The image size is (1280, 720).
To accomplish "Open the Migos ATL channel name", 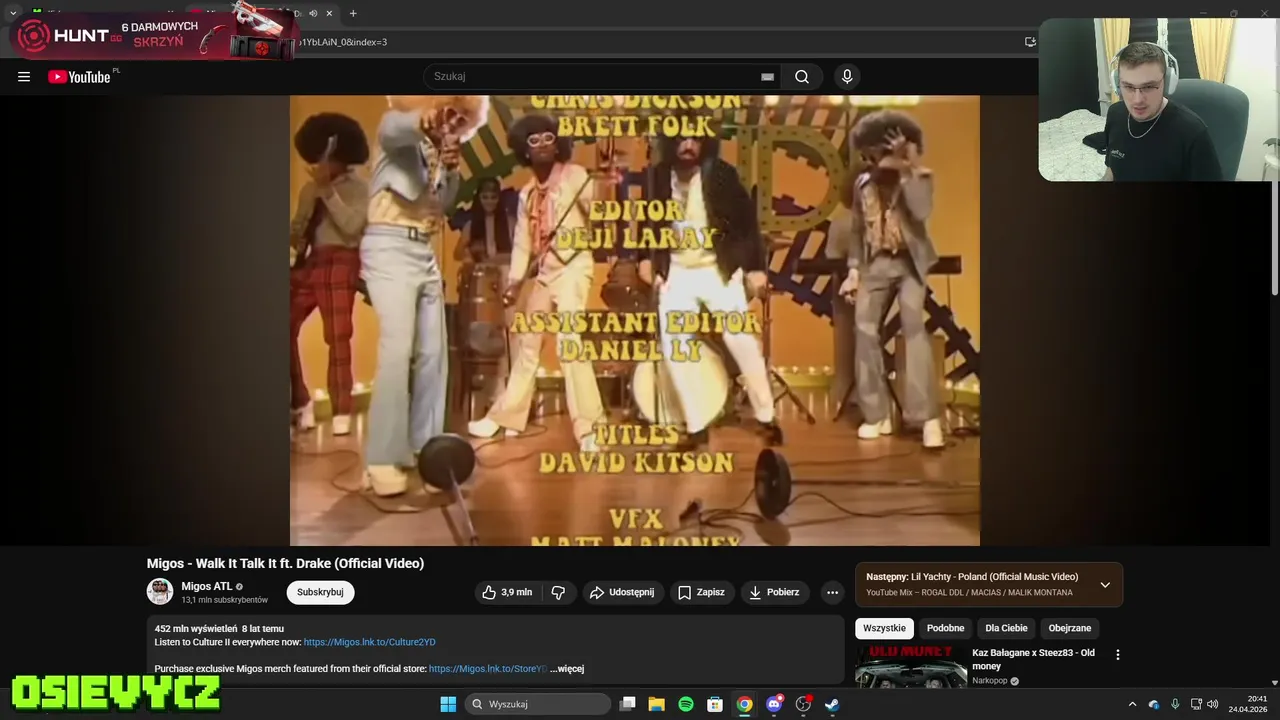I will tap(207, 586).
